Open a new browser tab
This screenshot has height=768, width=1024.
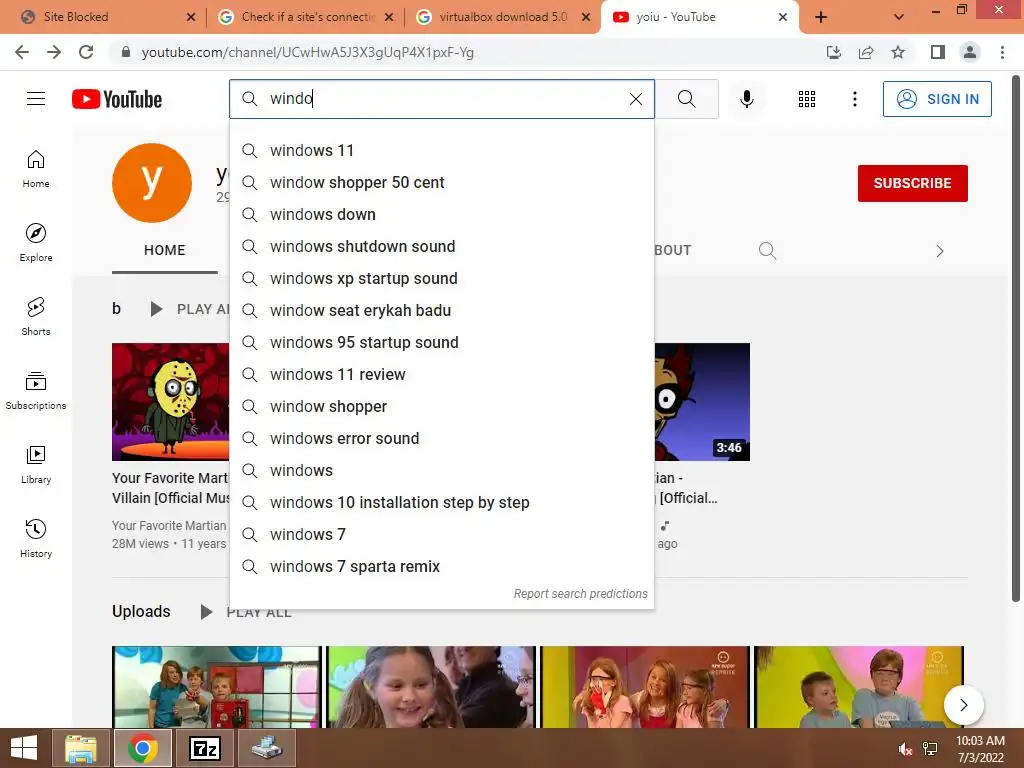821,17
